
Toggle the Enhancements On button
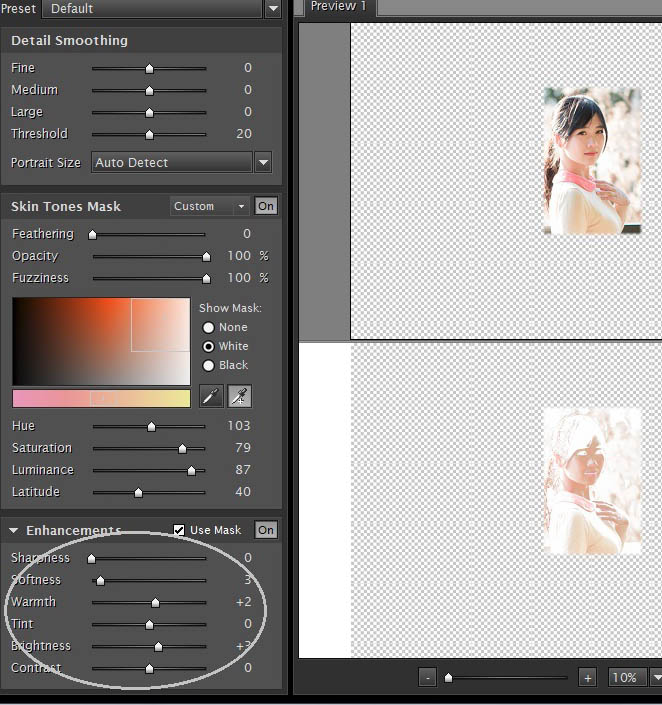pyautogui.click(x=266, y=530)
